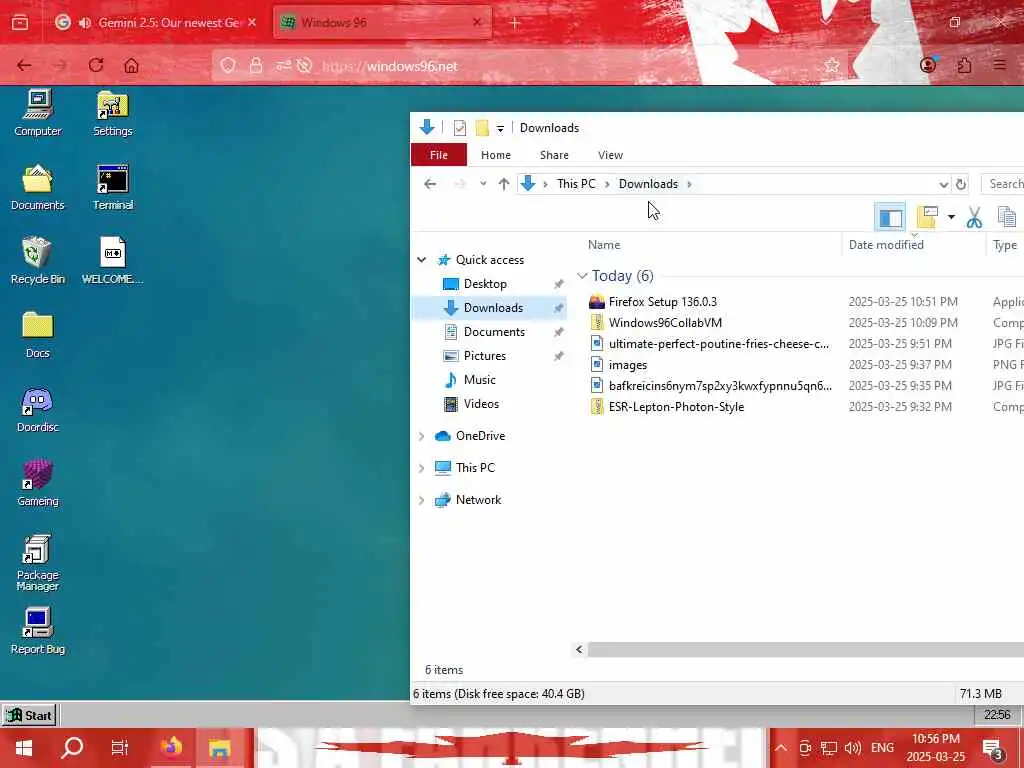
Task: Open the Documents folder on Windows 96 desktop
Action: click(38, 187)
